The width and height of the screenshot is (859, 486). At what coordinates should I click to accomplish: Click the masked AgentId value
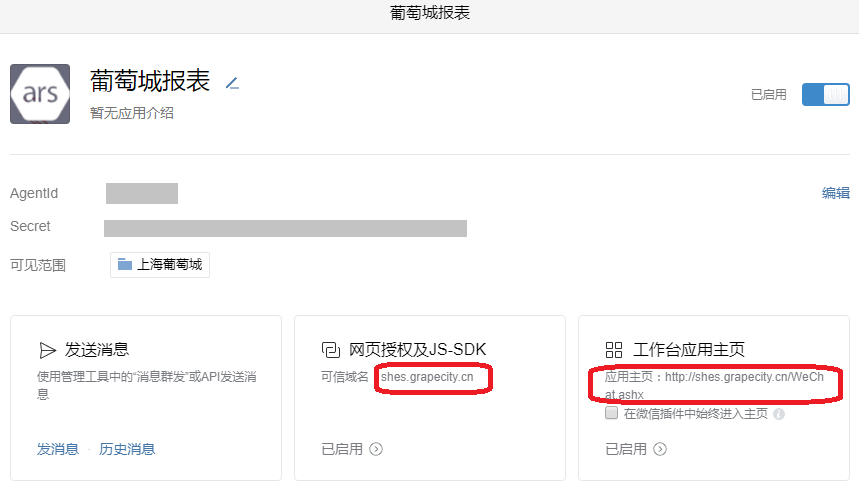point(142,193)
